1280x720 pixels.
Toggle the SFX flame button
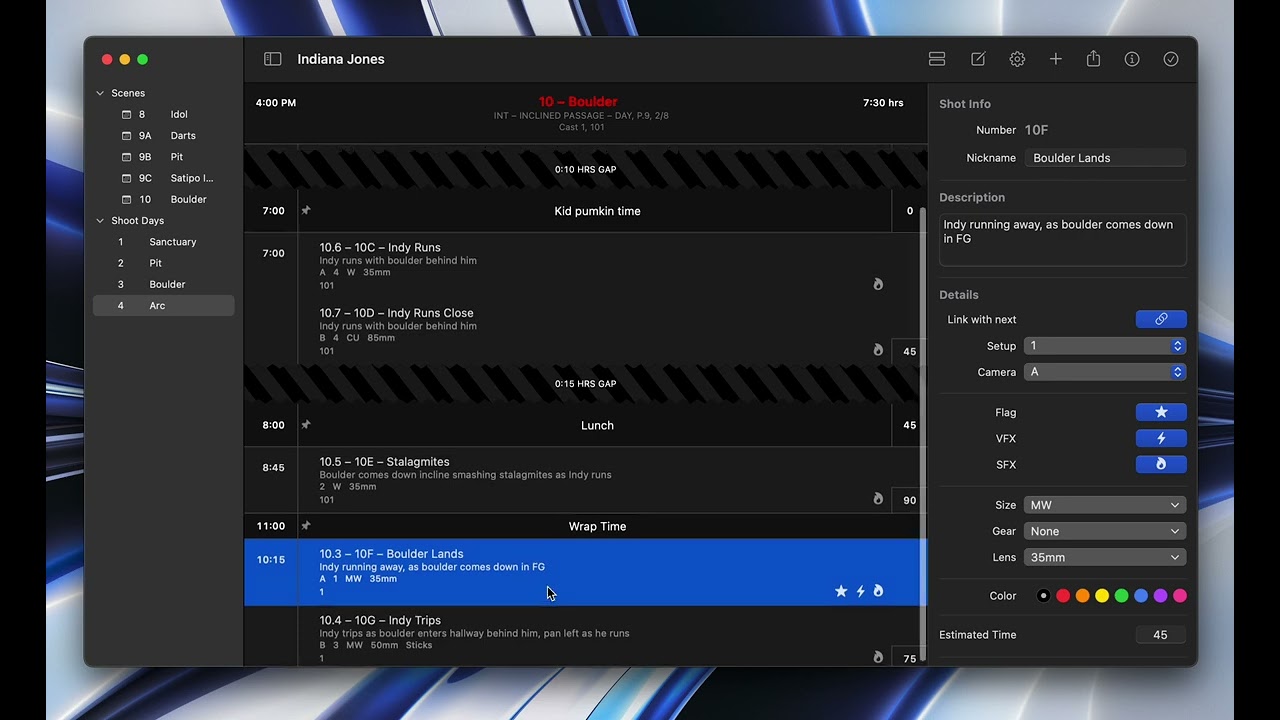click(1161, 464)
